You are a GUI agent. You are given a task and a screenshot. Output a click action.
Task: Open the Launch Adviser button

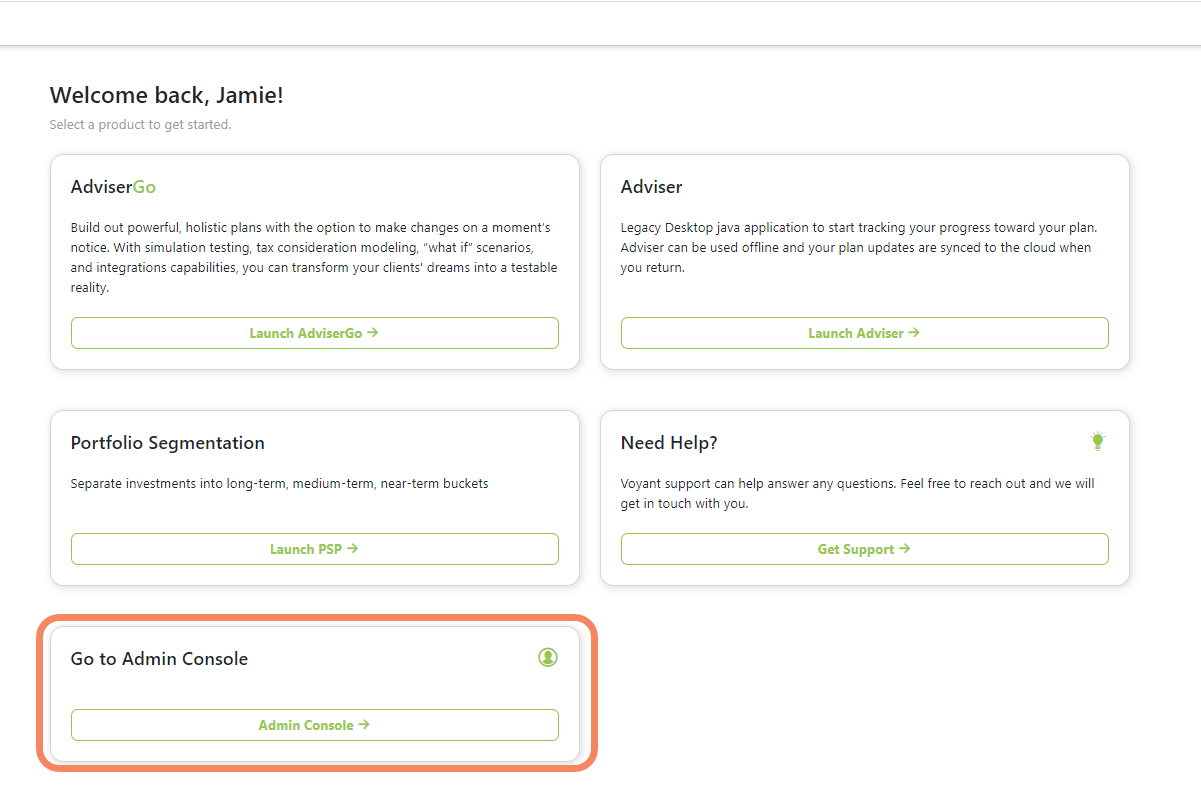click(864, 333)
